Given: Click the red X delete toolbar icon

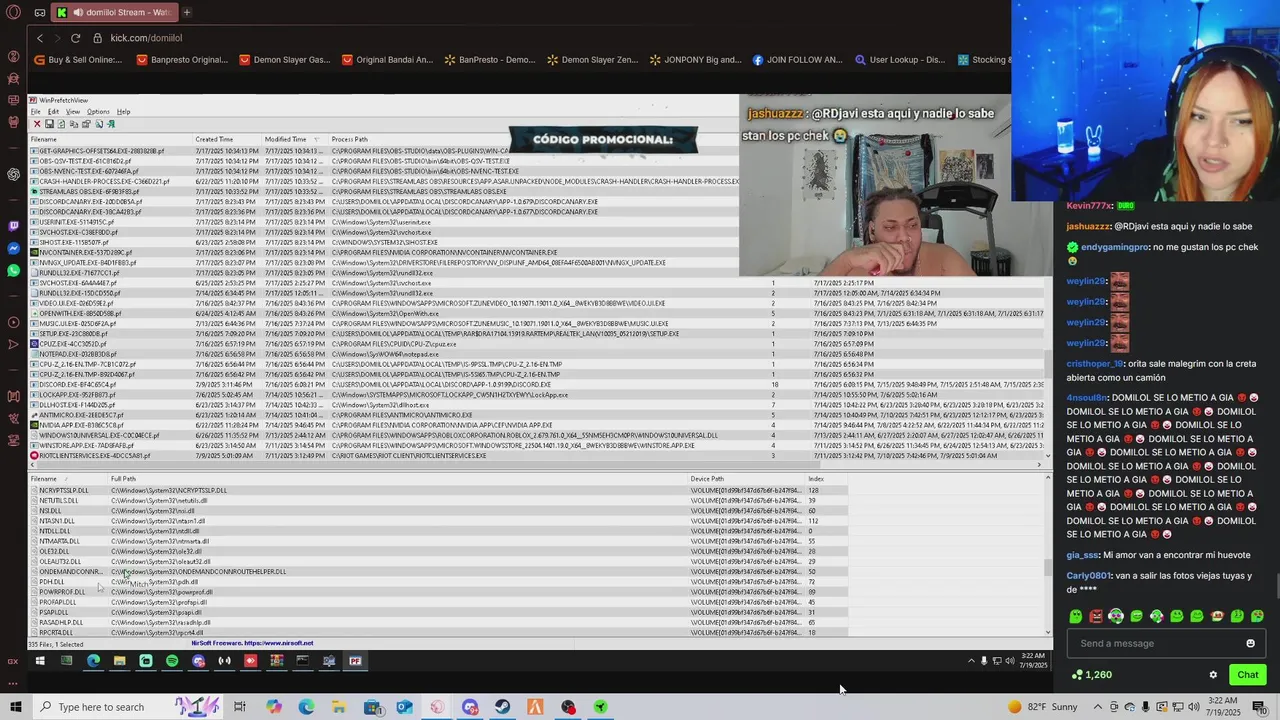Looking at the screenshot, I should click(x=37, y=124).
